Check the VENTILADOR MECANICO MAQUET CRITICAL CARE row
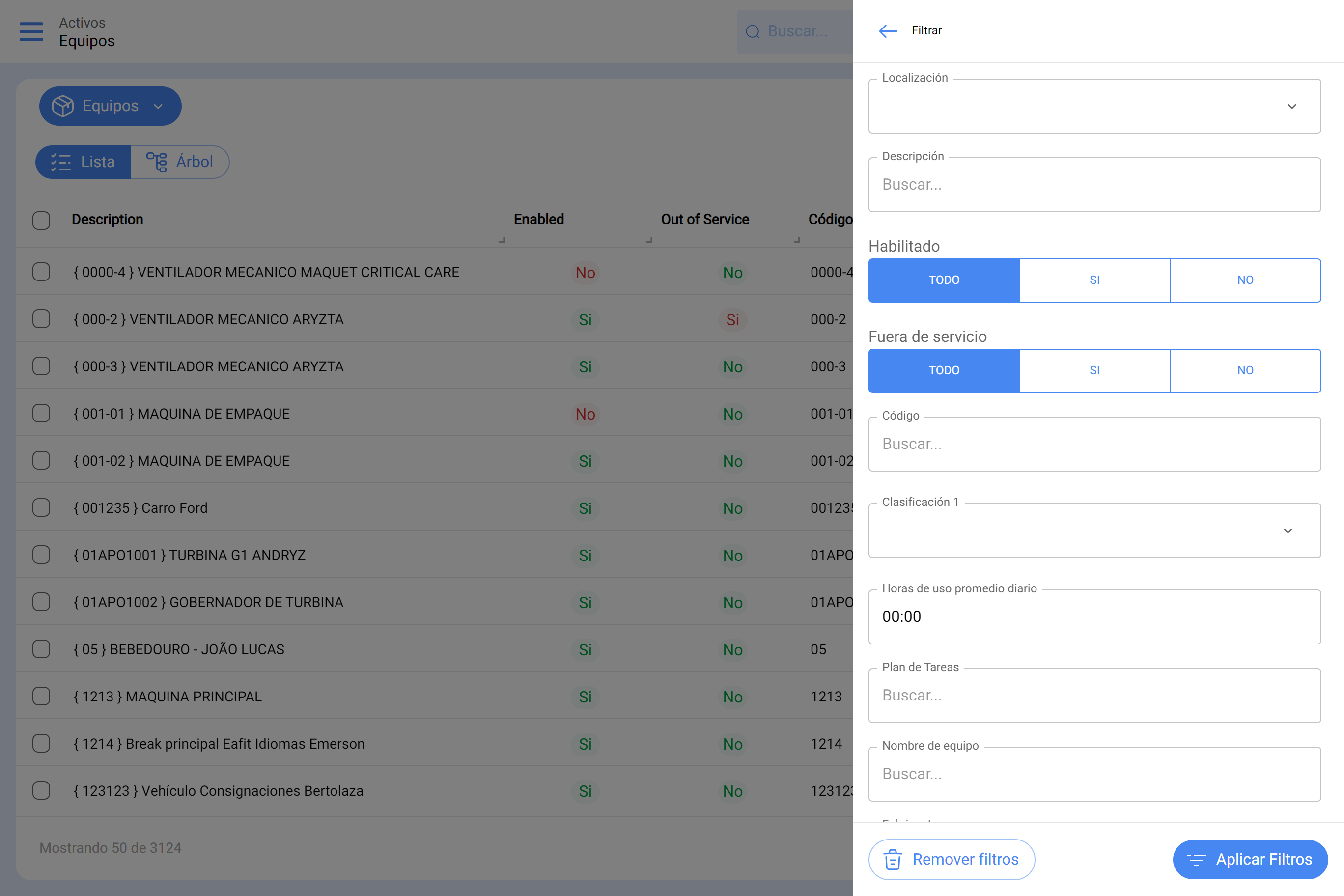Image resolution: width=1344 pixels, height=896 pixels. pyautogui.click(x=41, y=272)
